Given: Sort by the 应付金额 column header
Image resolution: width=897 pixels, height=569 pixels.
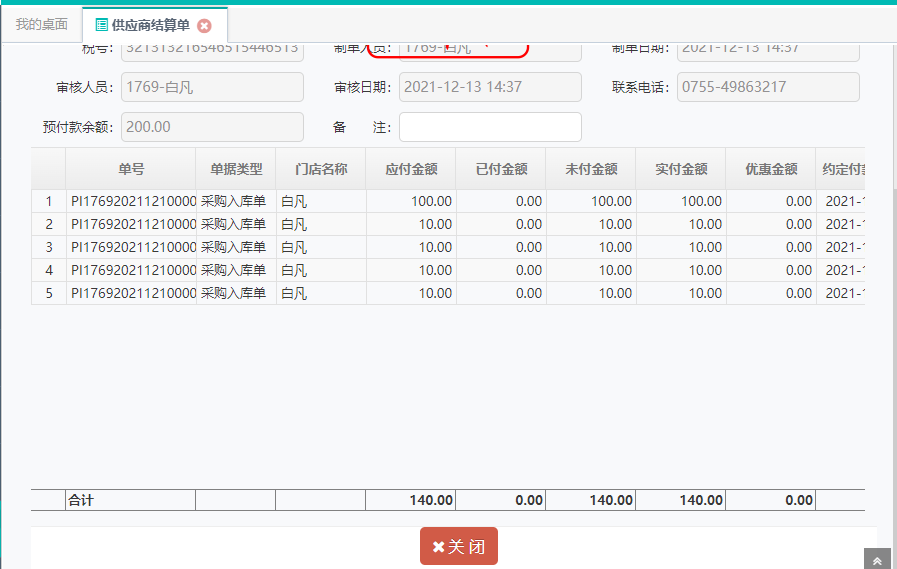Looking at the screenshot, I should (411, 169).
